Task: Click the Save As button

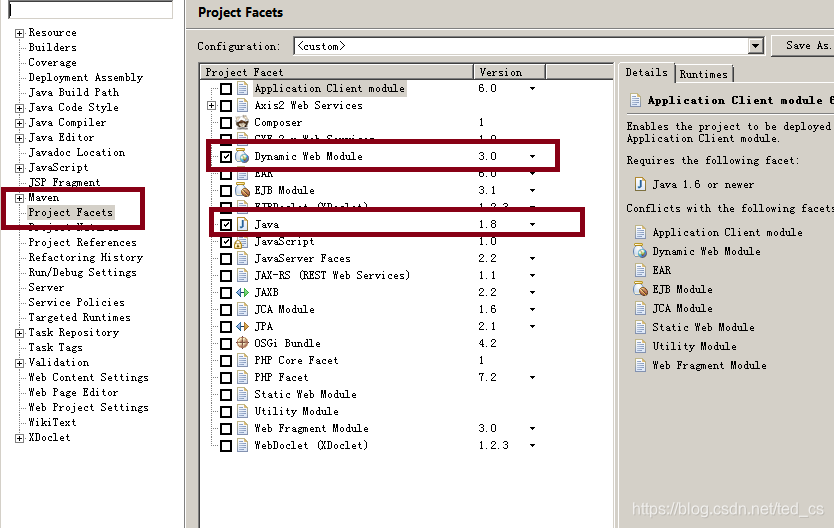Action: point(804,46)
